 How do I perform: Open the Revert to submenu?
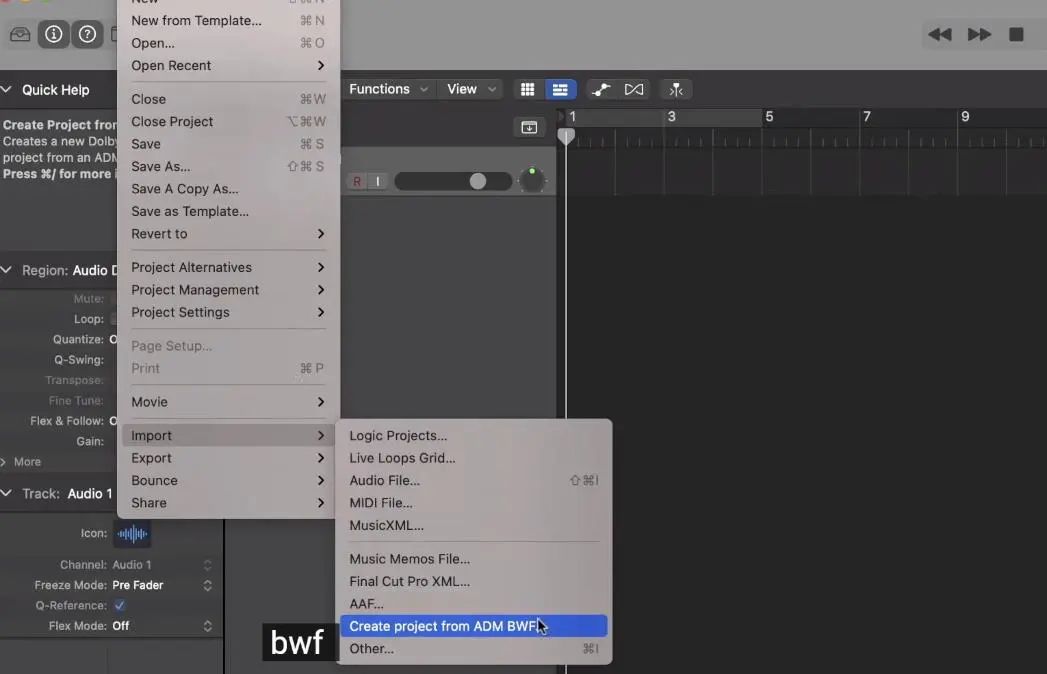pyautogui.click(x=228, y=234)
